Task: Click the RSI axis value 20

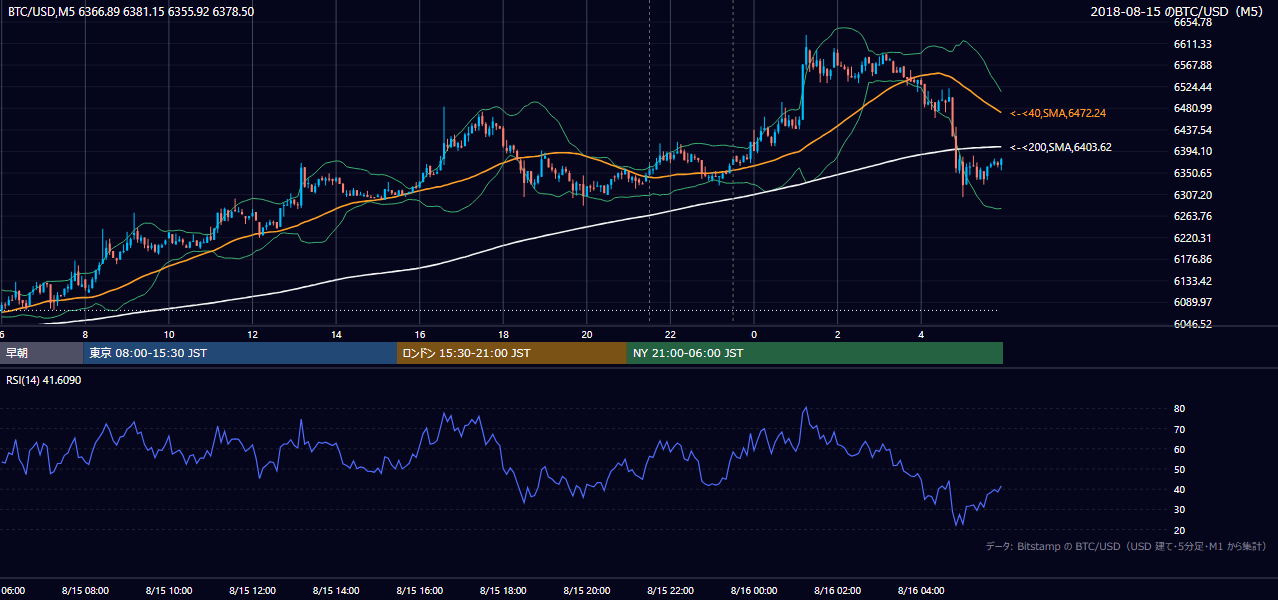Action: [1179, 530]
